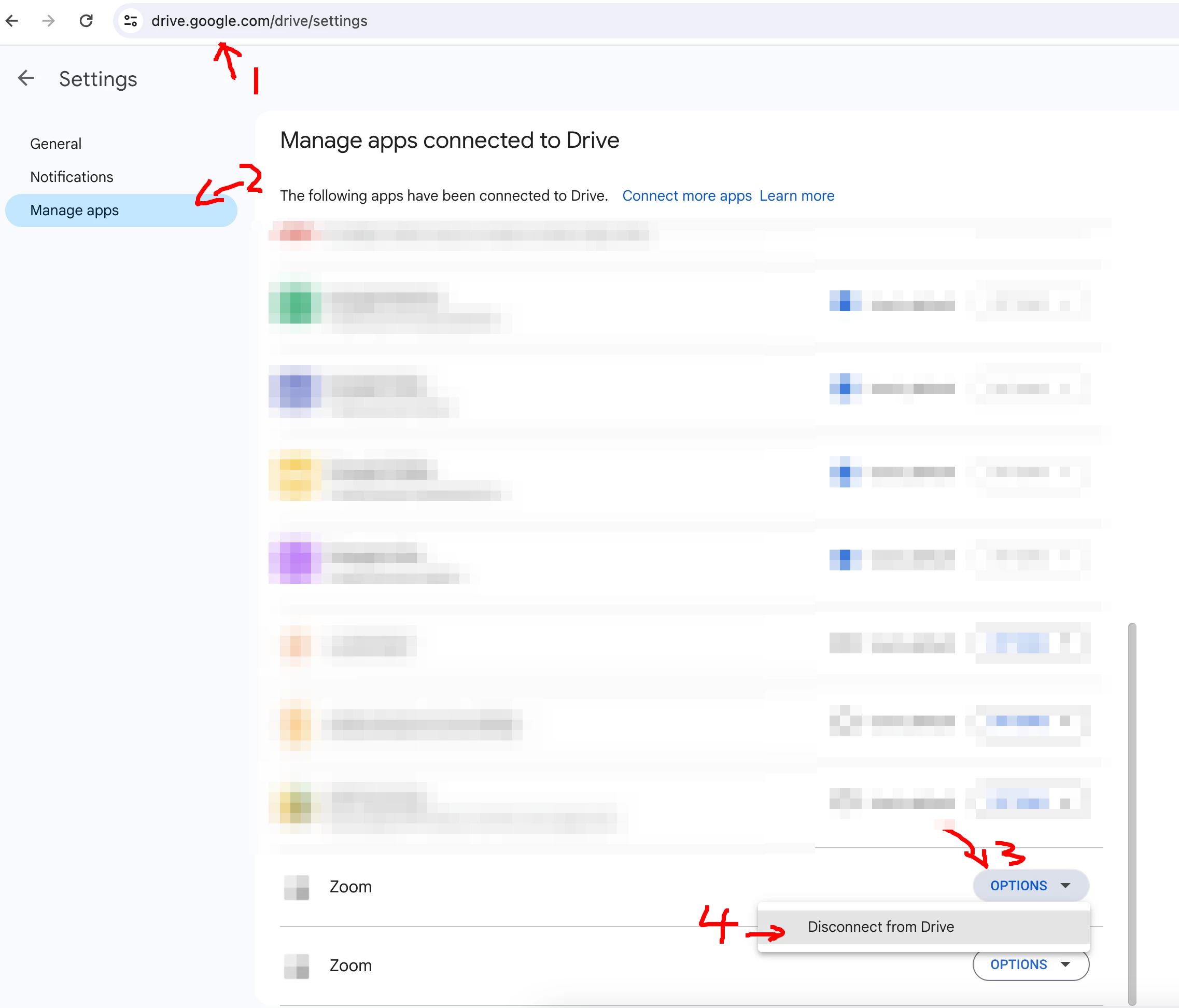Click the browser back arrow

click(12, 21)
